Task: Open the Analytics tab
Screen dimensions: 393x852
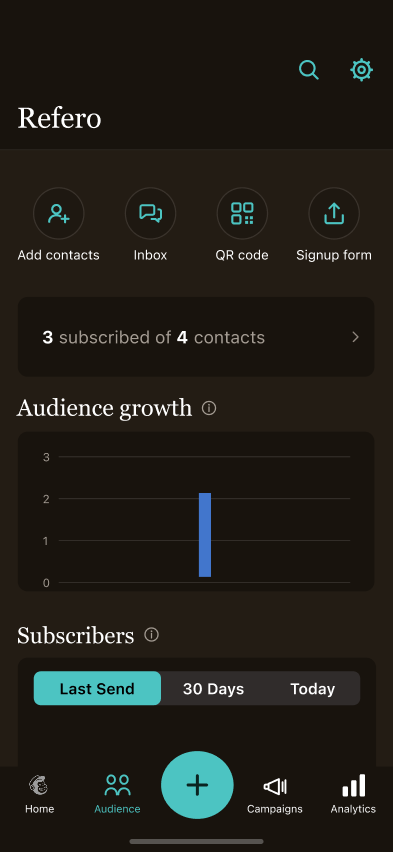Action: [353, 794]
